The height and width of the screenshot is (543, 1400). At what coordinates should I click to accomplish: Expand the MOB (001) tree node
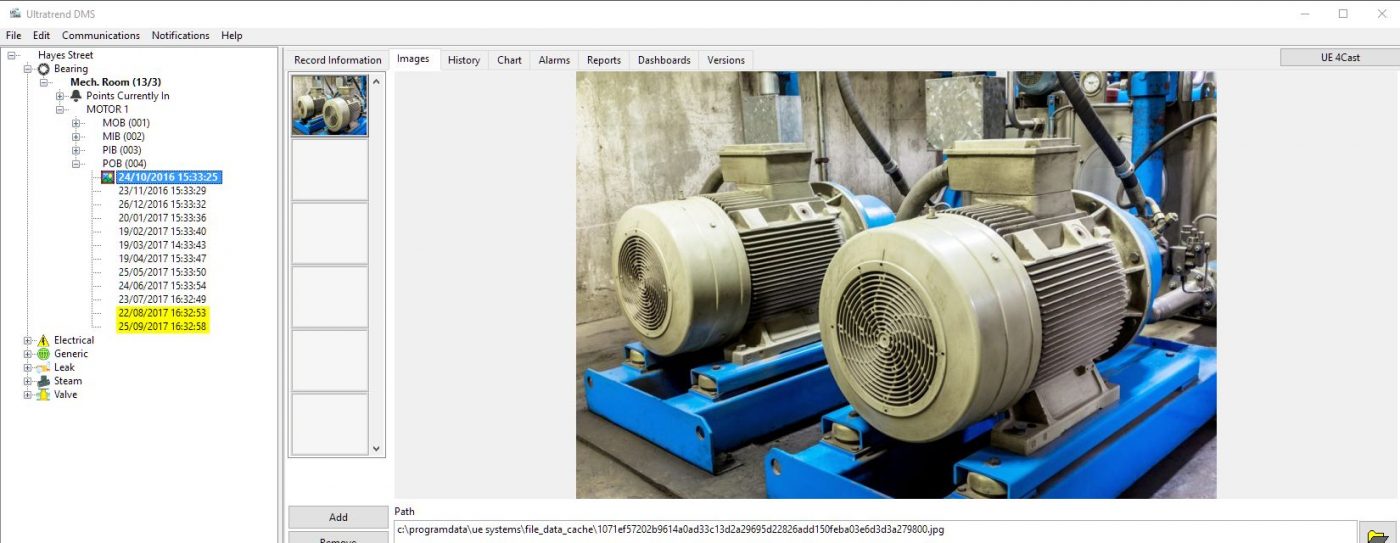coord(77,123)
